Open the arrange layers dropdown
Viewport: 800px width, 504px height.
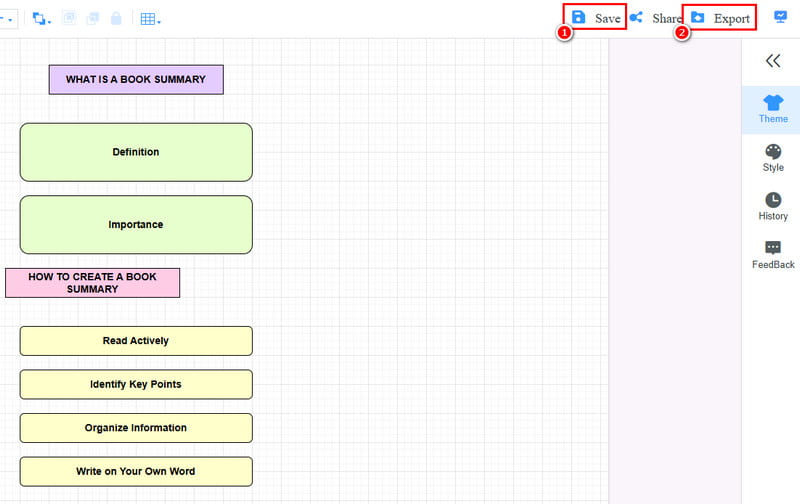coord(42,19)
